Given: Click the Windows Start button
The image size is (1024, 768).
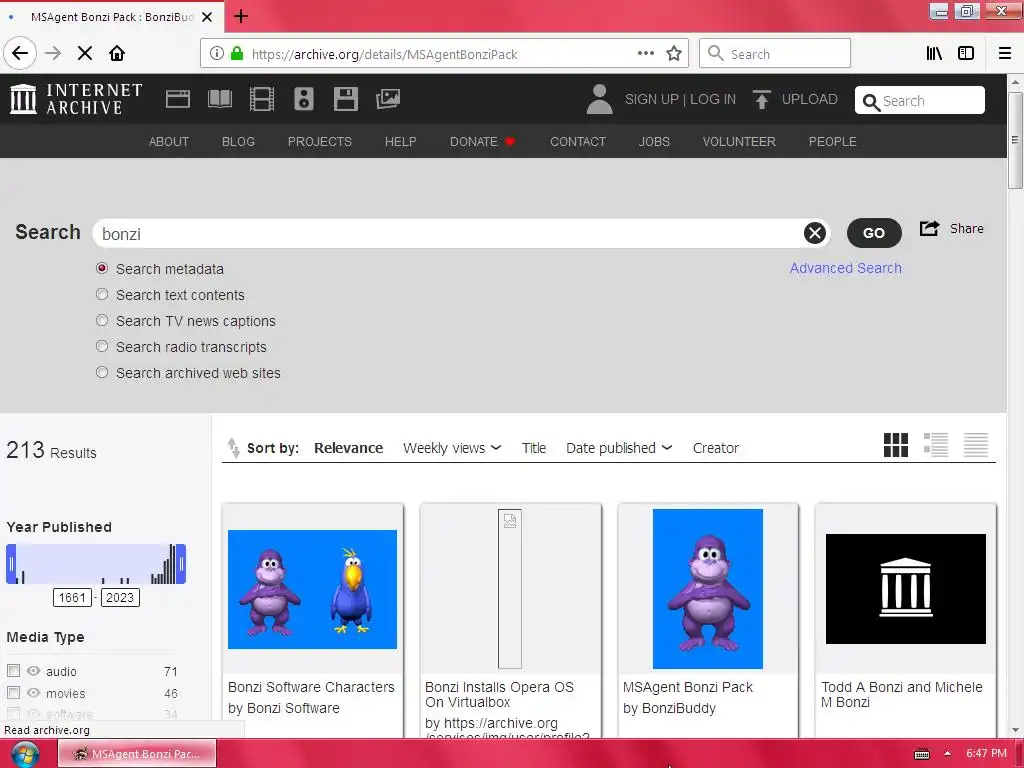Looking at the screenshot, I should (25, 754).
